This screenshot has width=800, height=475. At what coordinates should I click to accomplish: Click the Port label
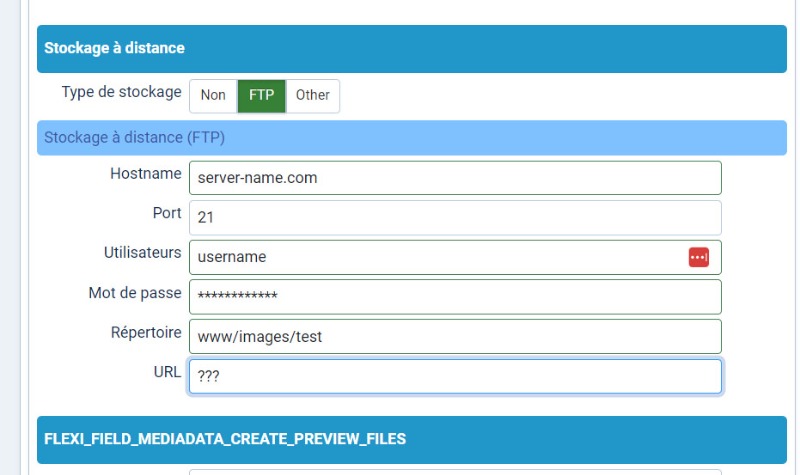click(x=167, y=213)
